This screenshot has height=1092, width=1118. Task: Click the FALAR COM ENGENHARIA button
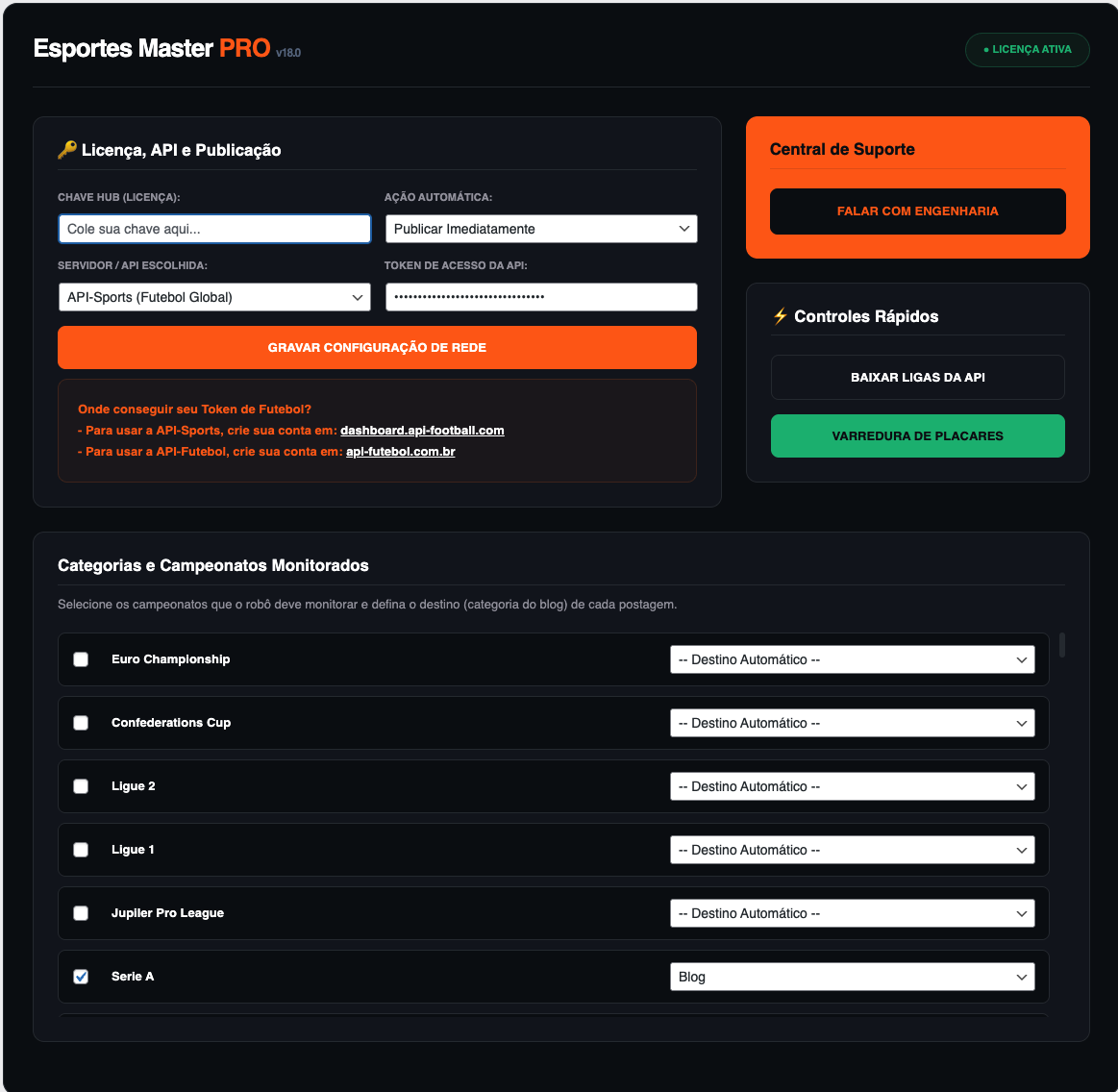pyautogui.click(x=917, y=211)
